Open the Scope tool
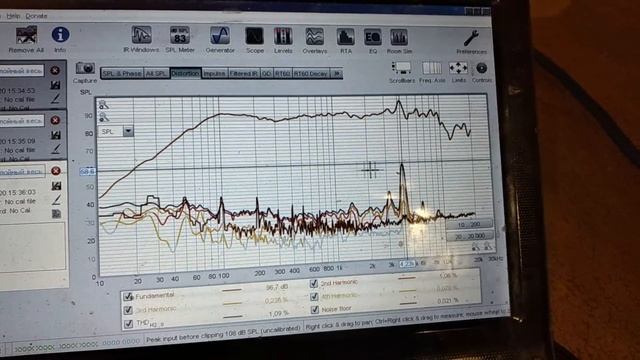This screenshot has width=640, height=360. [254, 36]
